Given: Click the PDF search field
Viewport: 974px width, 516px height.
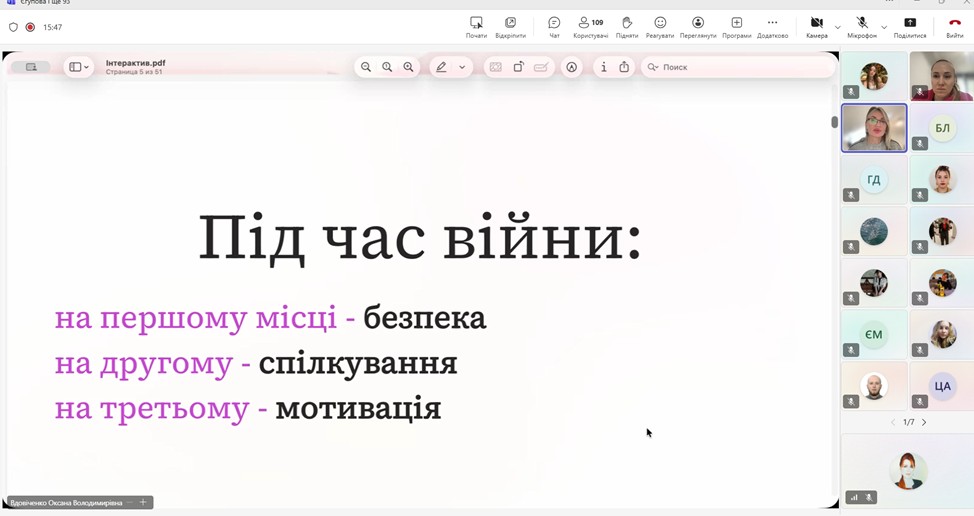Looking at the screenshot, I should 740,67.
